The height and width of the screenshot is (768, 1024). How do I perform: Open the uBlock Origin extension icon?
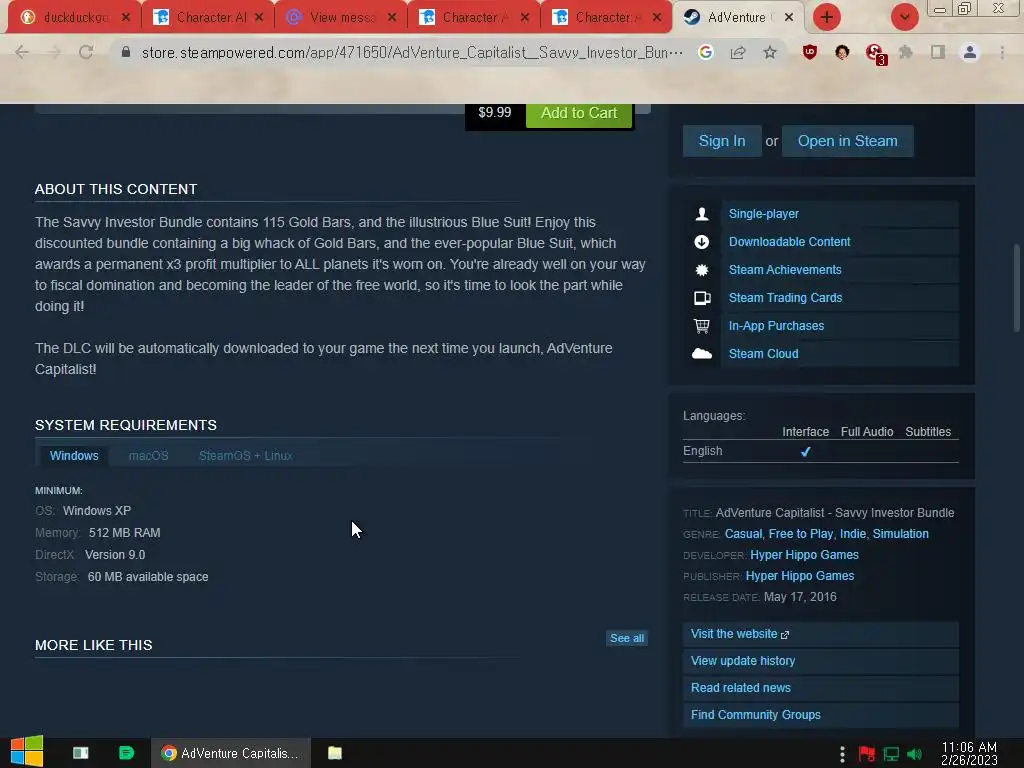pos(810,52)
